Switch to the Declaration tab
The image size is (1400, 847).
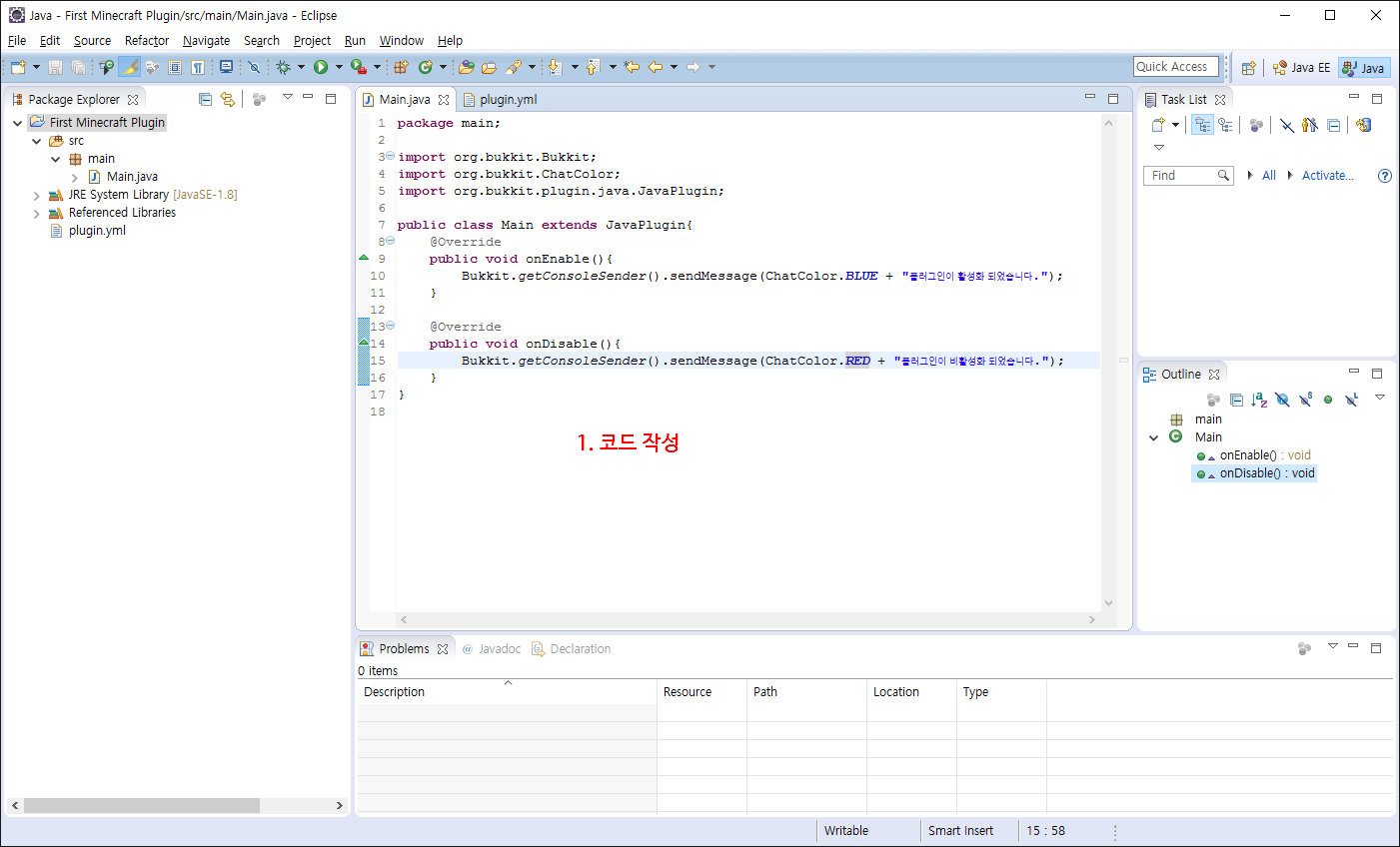click(572, 648)
